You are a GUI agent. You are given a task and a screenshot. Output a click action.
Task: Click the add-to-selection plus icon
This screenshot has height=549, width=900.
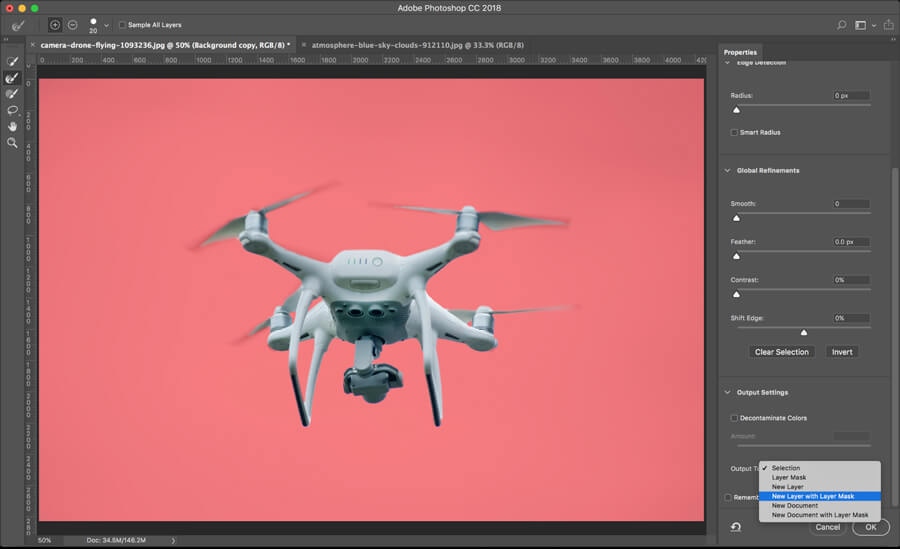55,24
